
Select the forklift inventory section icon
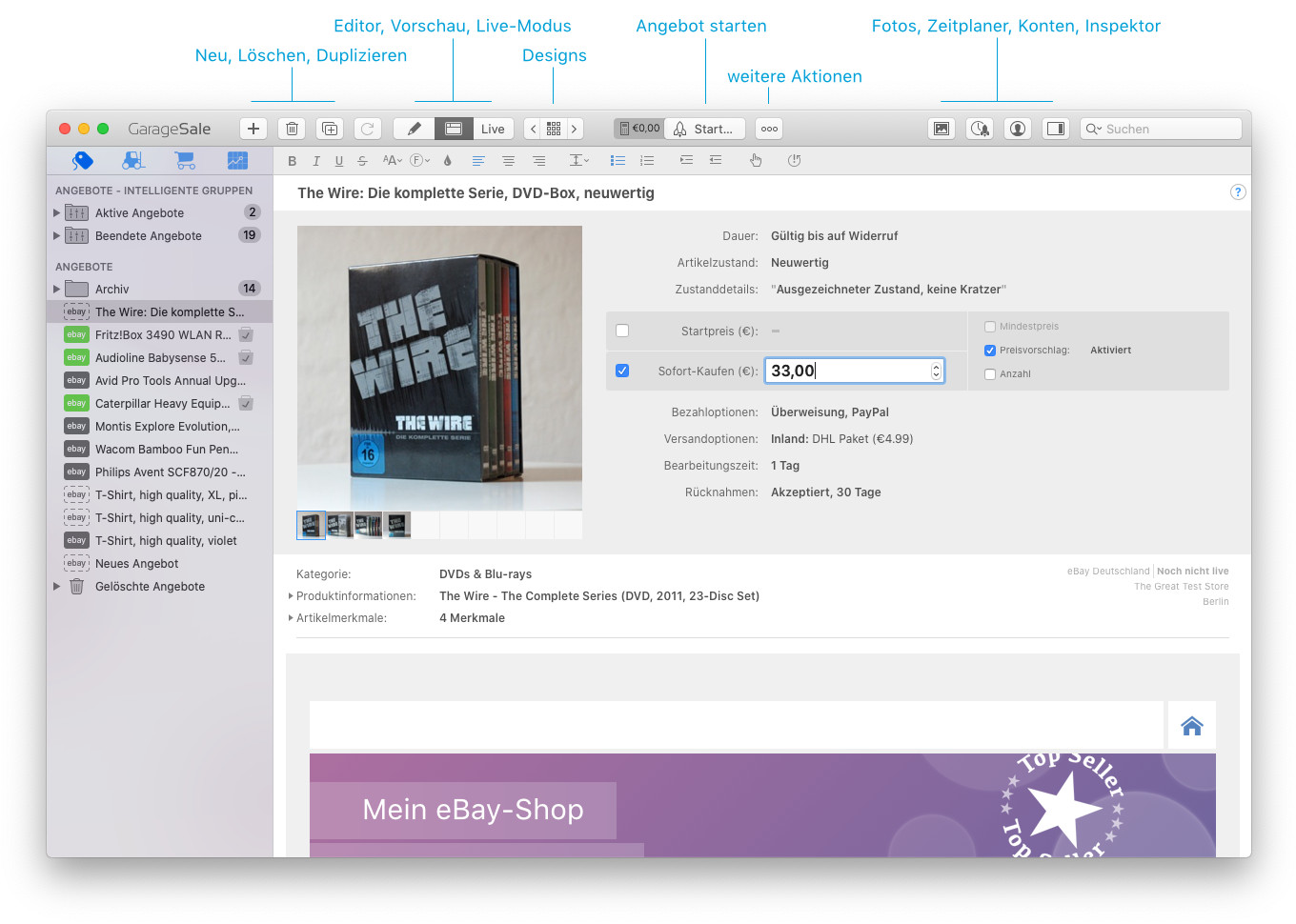pyautogui.click(x=133, y=160)
